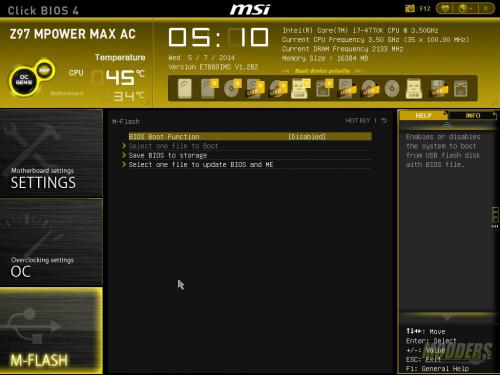Screen dimensions: 500x375
Task: Click the HOT KEY label
Action: point(358,121)
